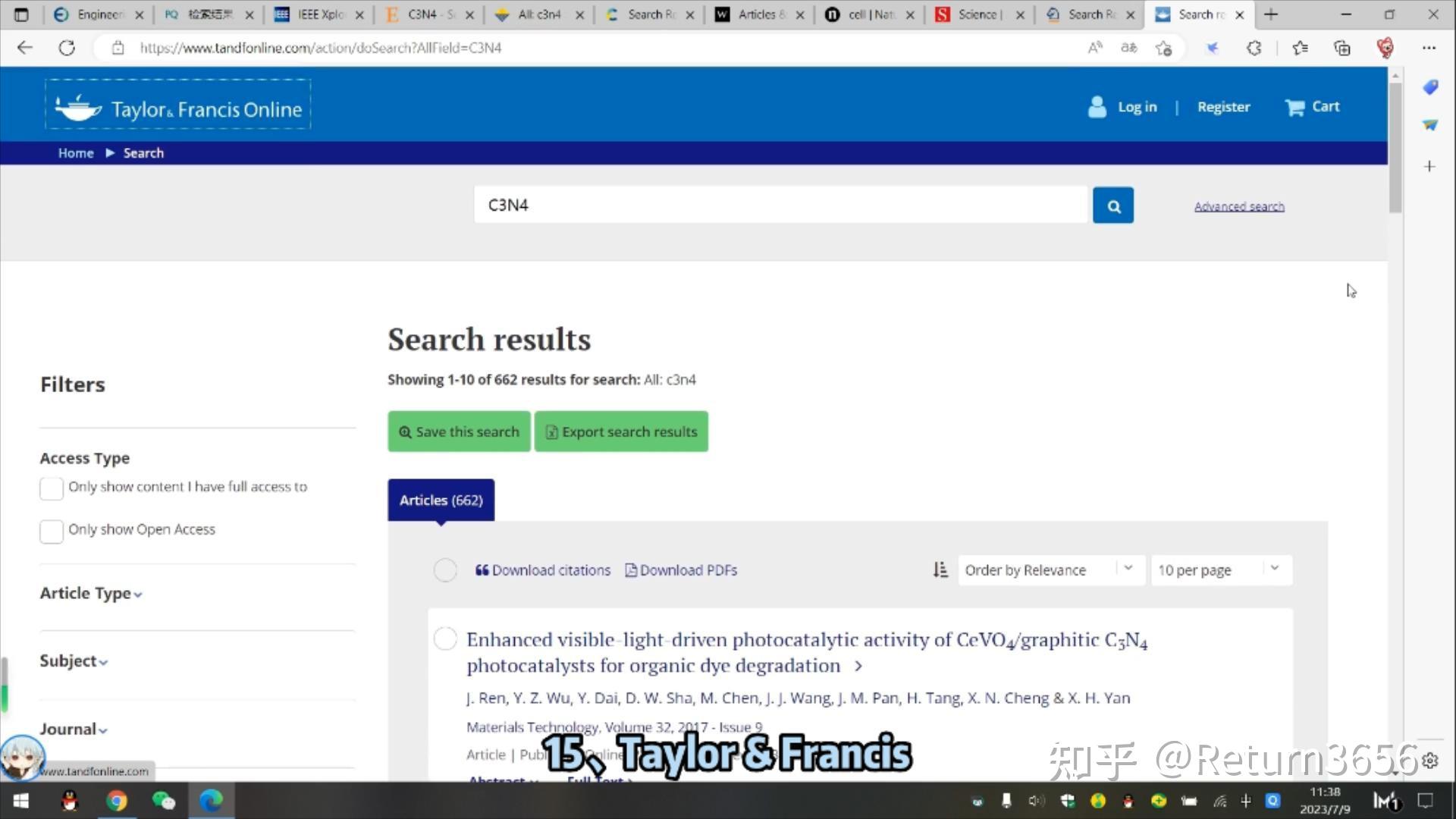
Task: Toggle the select all results circle
Action: coord(445,570)
